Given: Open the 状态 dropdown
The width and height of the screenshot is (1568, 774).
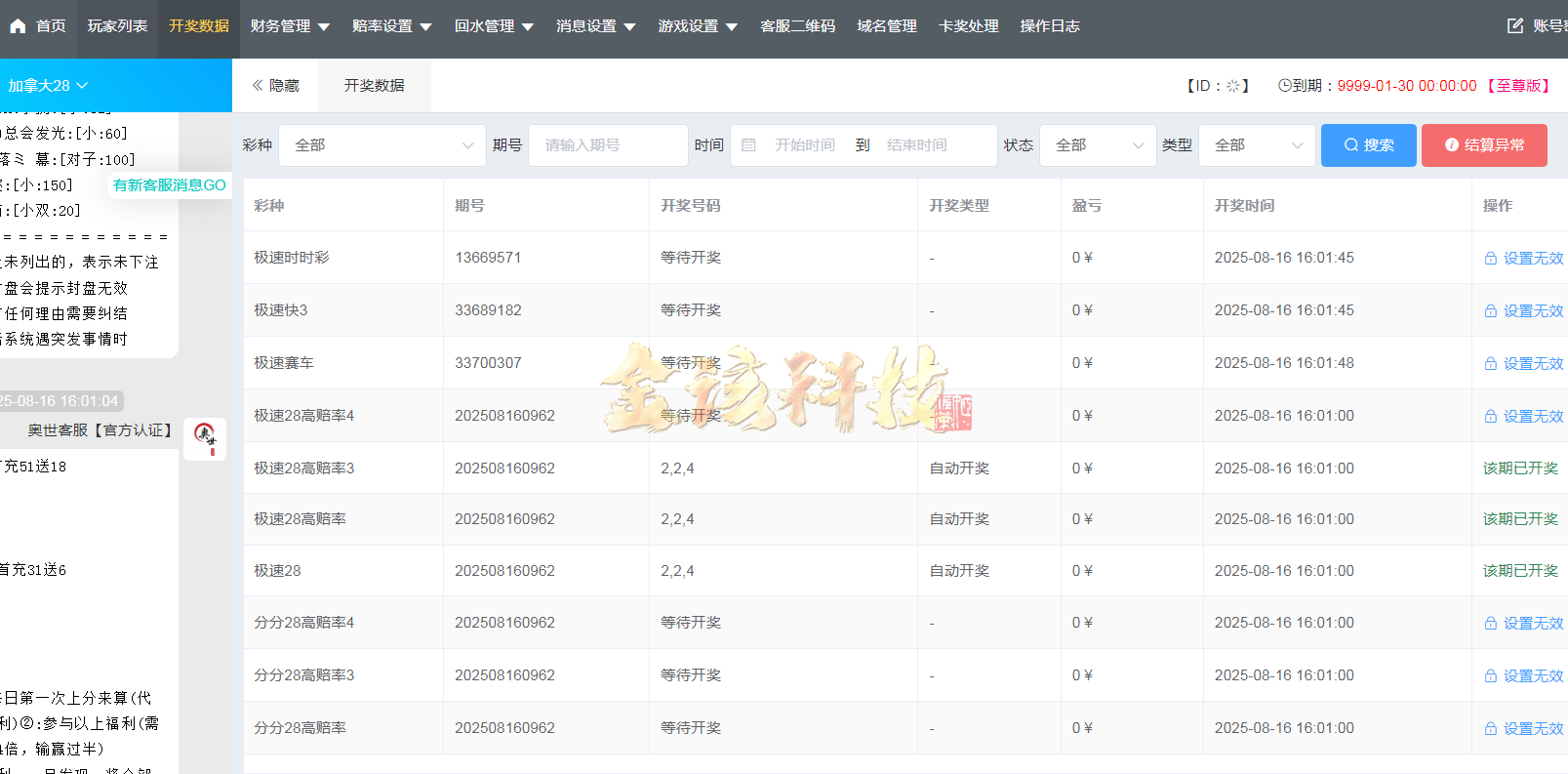Looking at the screenshot, I should (1098, 144).
